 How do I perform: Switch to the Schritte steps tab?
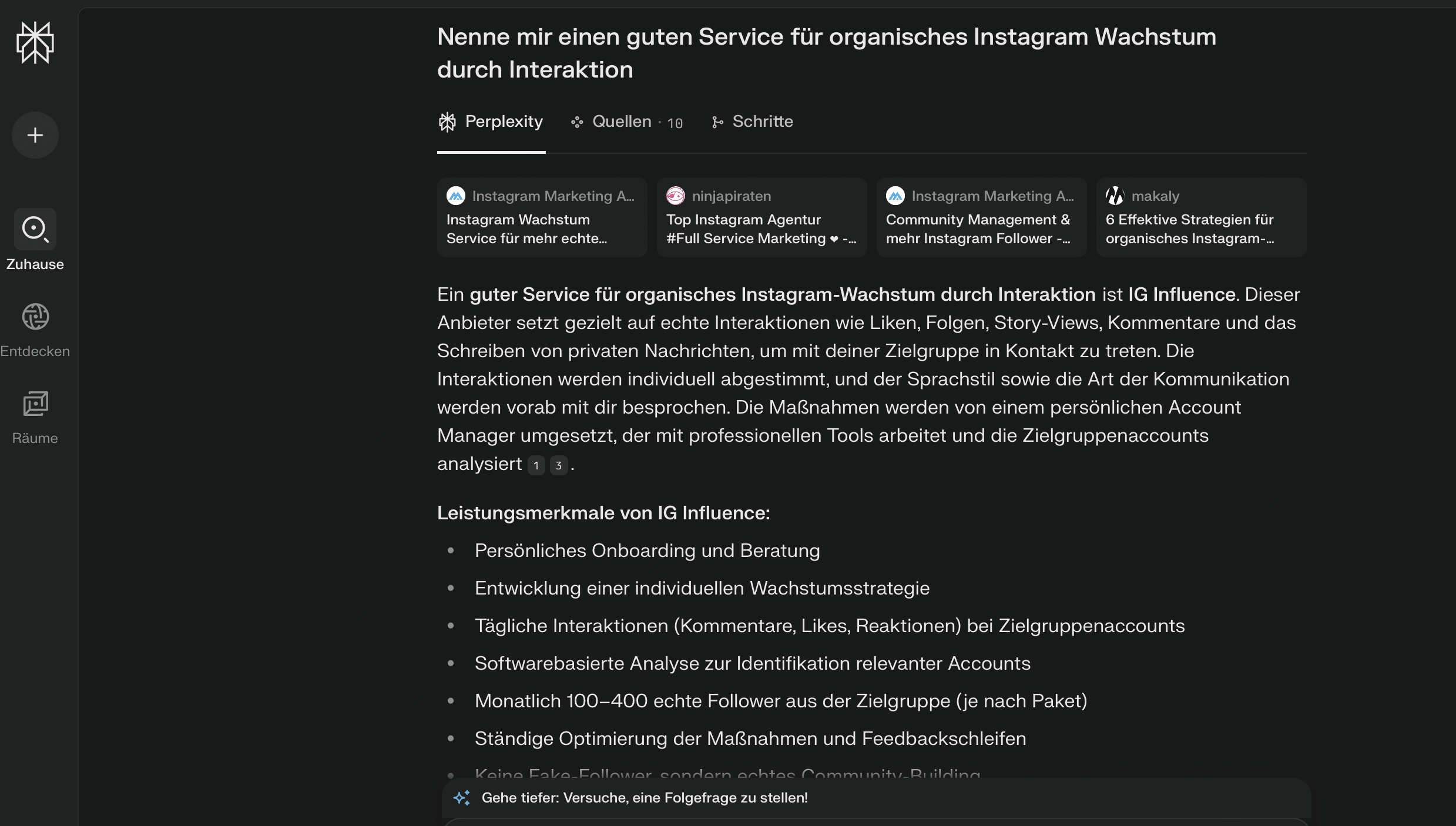tap(752, 122)
